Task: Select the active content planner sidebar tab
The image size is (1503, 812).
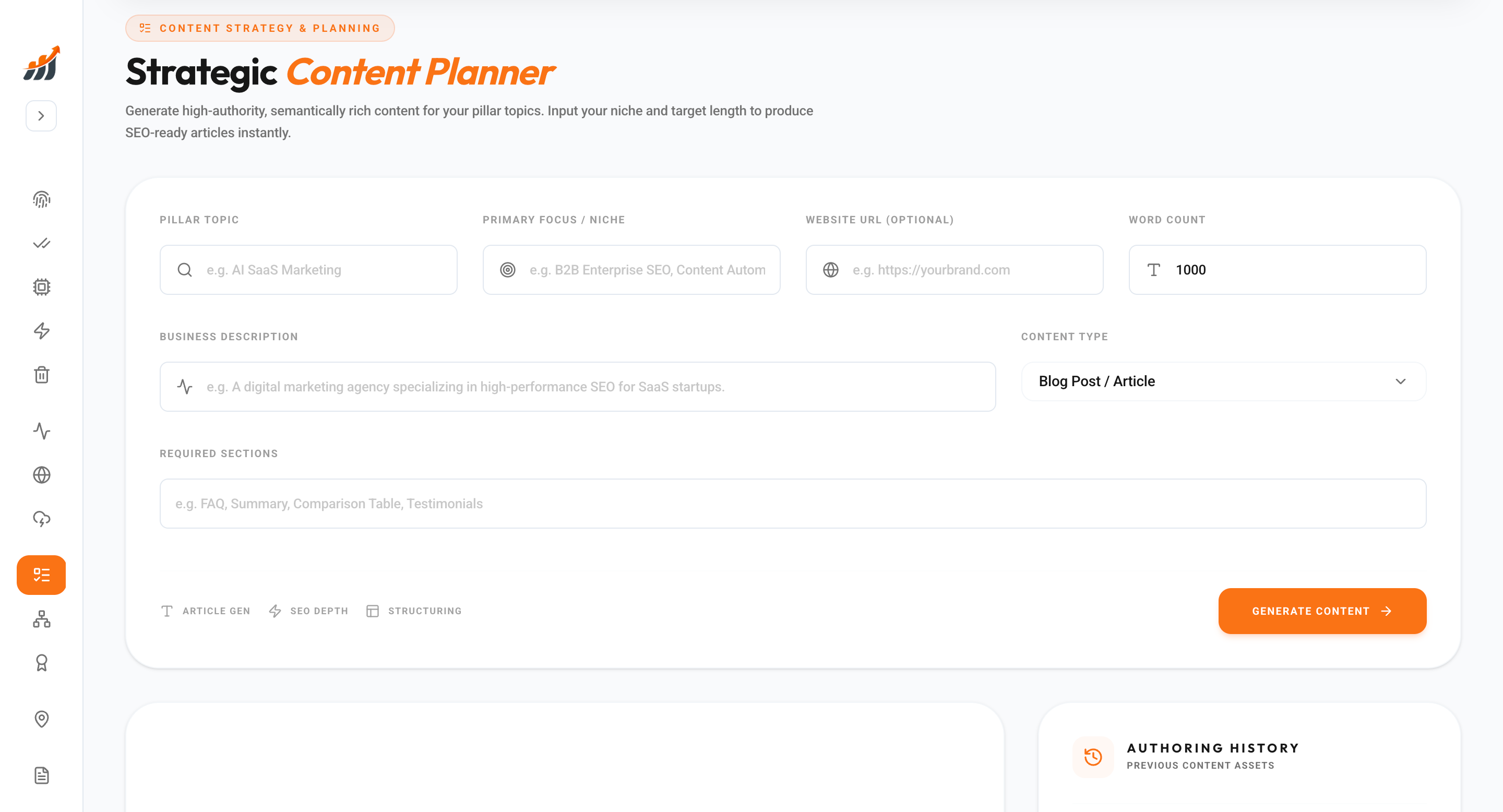Action: click(41, 575)
